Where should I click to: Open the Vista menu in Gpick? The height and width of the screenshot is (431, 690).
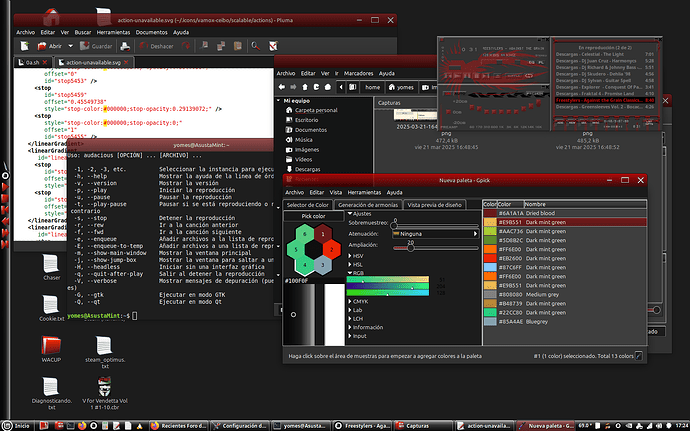pyautogui.click(x=336, y=192)
